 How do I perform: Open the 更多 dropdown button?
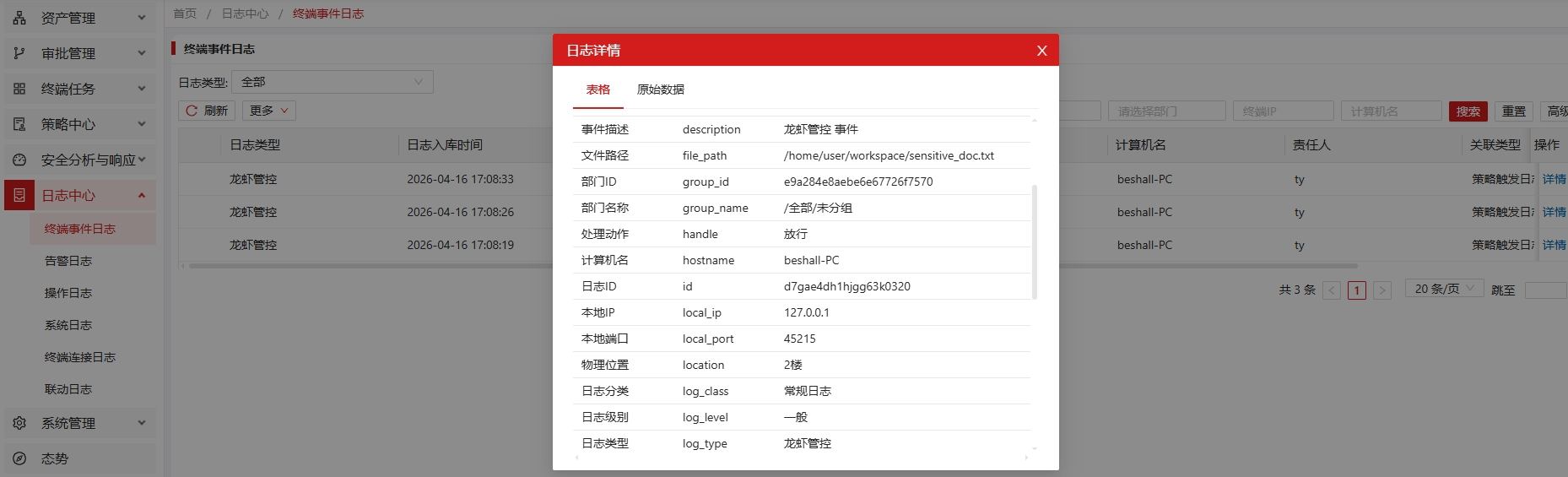(x=269, y=111)
